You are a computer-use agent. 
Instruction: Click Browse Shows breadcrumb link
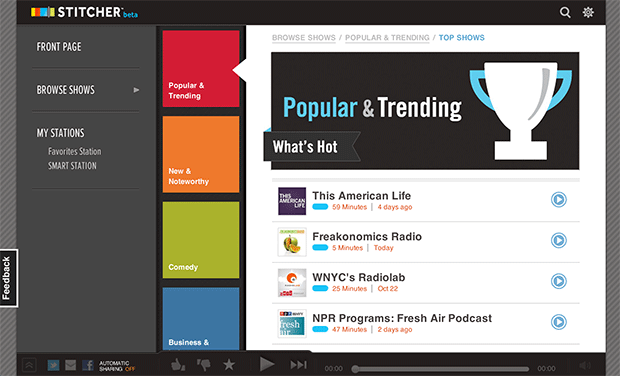coord(304,38)
